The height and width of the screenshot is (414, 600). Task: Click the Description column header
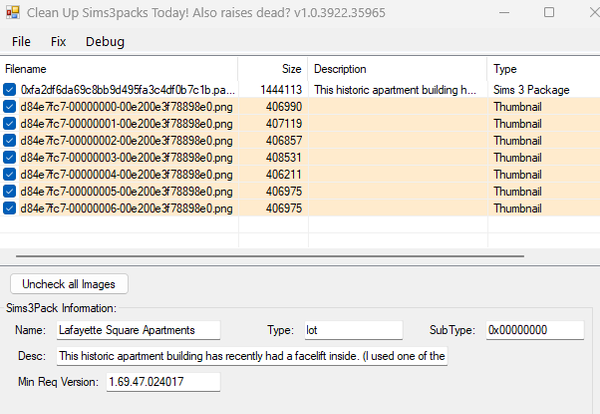click(x=398, y=69)
